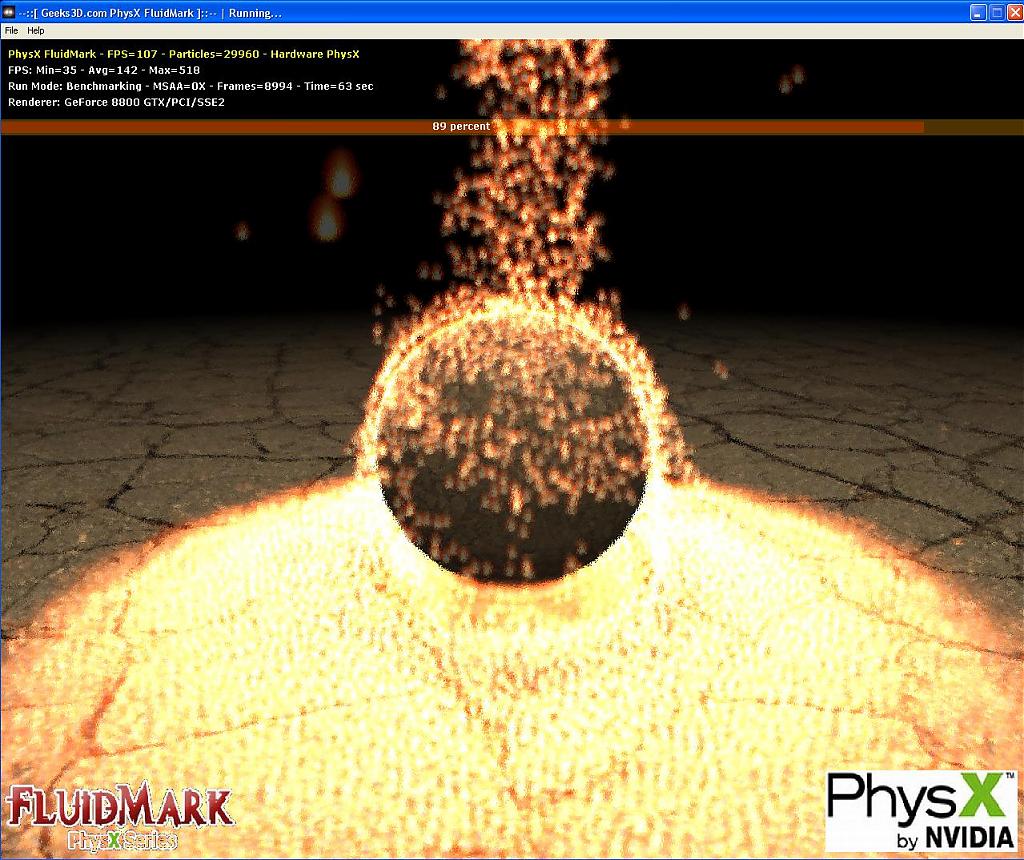Open the Help menu
1024x860 pixels.
(x=36, y=31)
